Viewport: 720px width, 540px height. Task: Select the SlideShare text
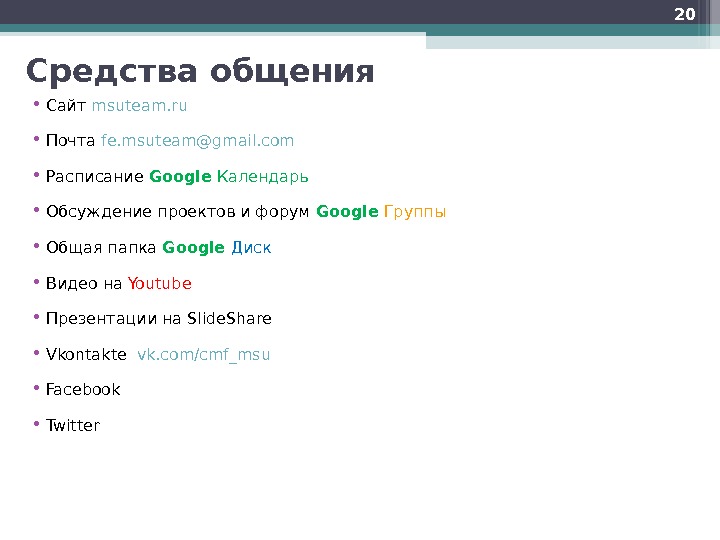(x=229, y=318)
